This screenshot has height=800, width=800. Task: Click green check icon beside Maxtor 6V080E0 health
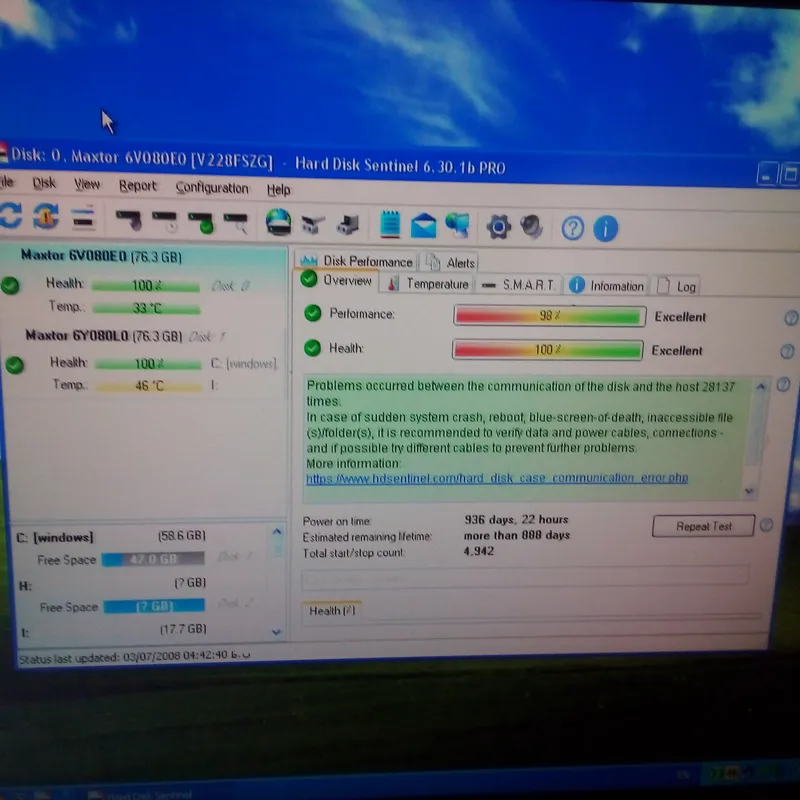click(10, 285)
